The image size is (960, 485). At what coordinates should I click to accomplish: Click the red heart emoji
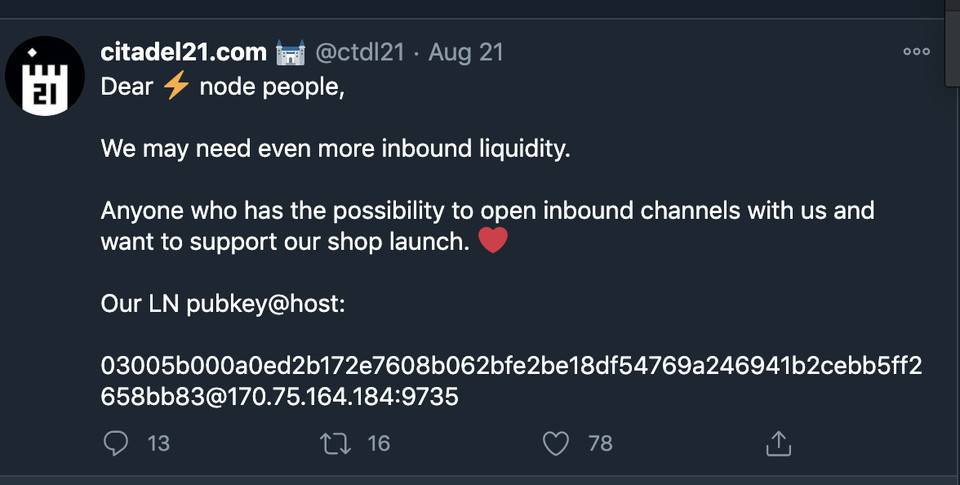pos(493,240)
